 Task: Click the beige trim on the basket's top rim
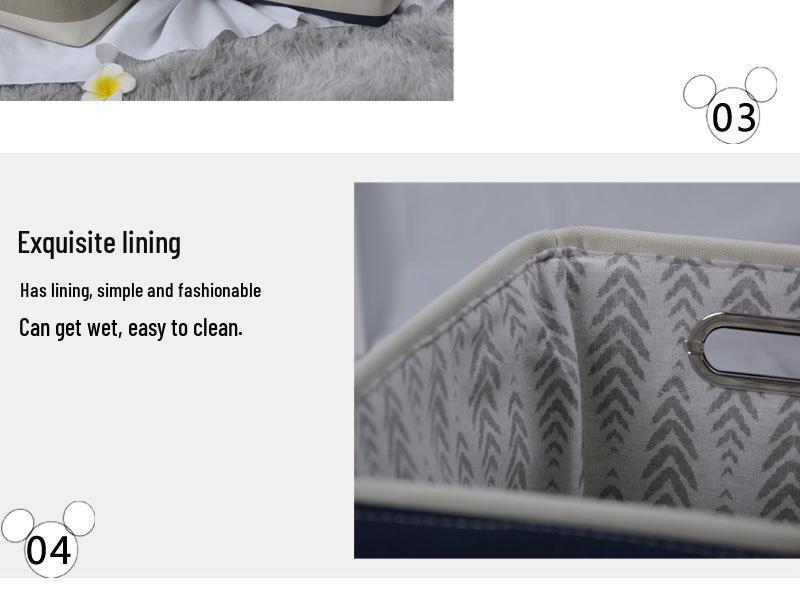663,242
